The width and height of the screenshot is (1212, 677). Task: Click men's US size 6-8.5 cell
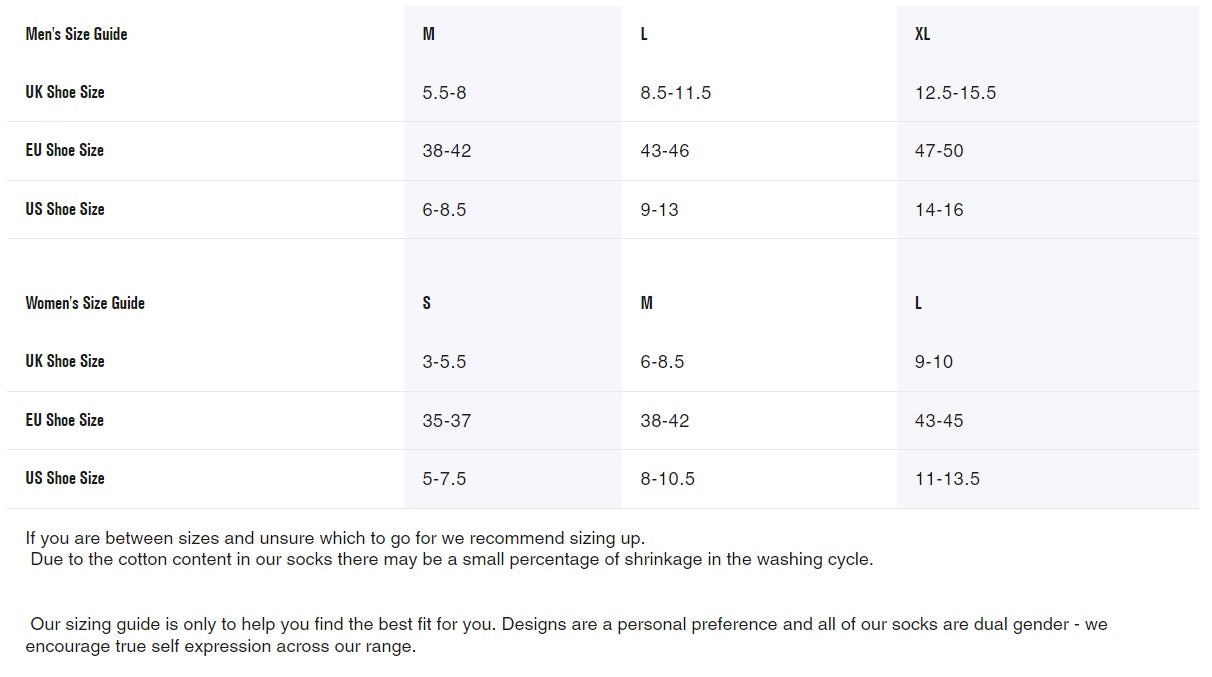coord(444,210)
